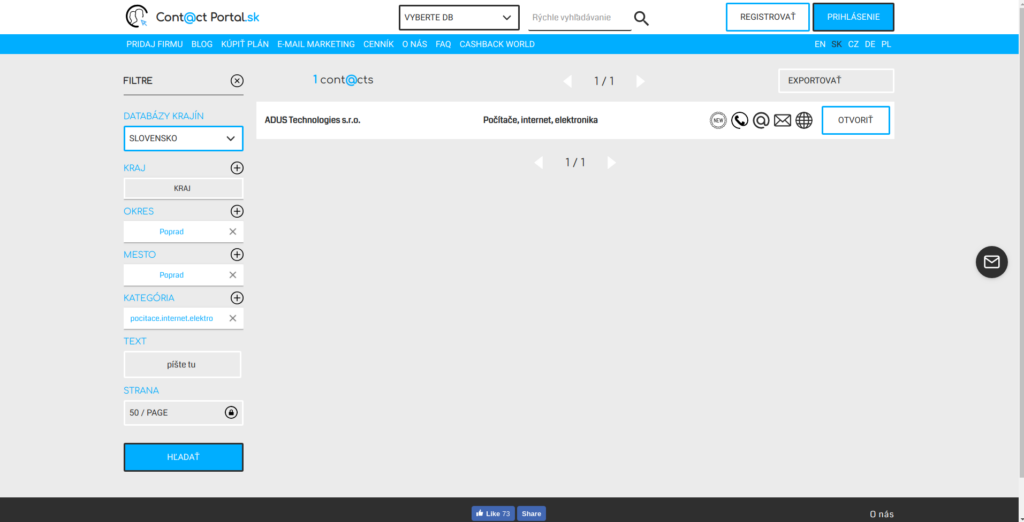Click the @ email icon in result row
The image size is (1024, 522).
pos(761,120)
